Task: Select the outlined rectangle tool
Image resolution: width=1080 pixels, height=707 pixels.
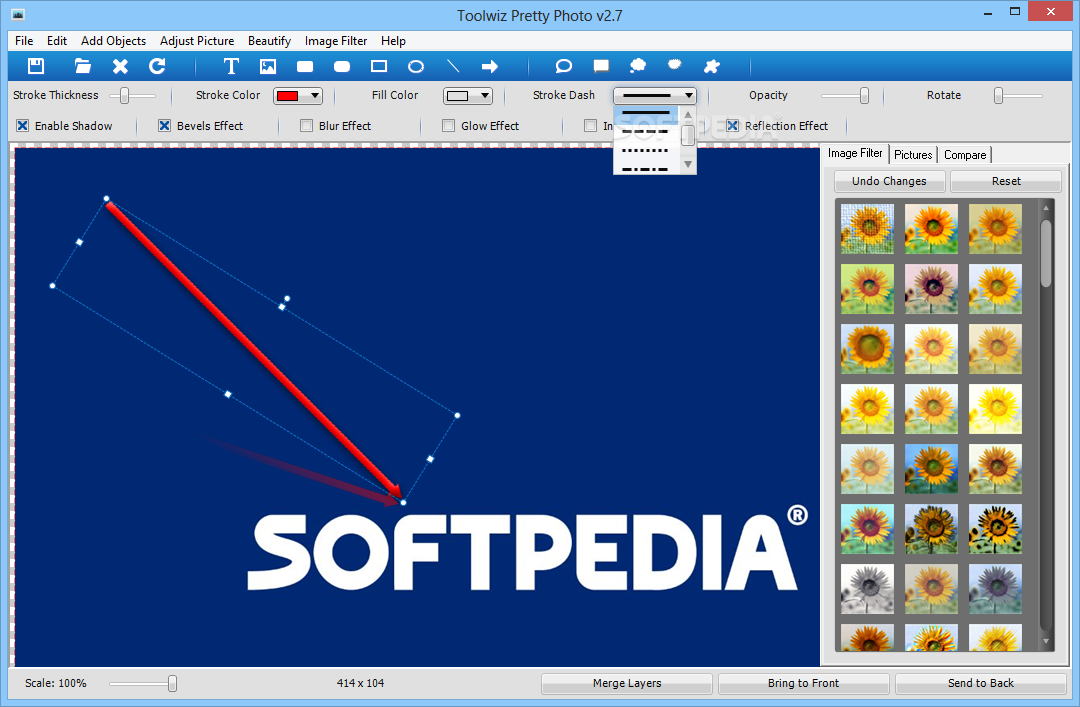Action: click(x=379, y=66)
